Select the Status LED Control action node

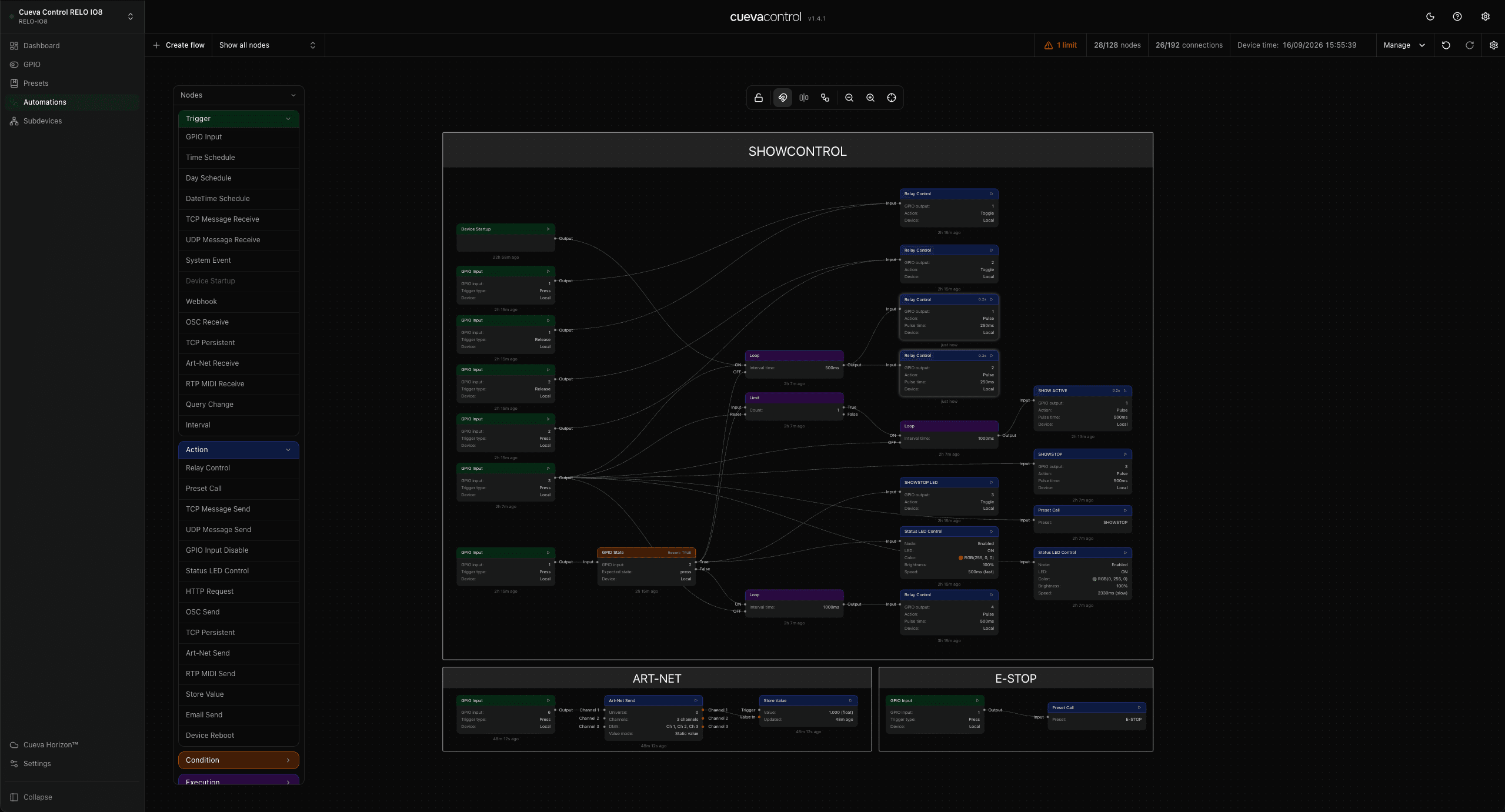pos(239,571)
